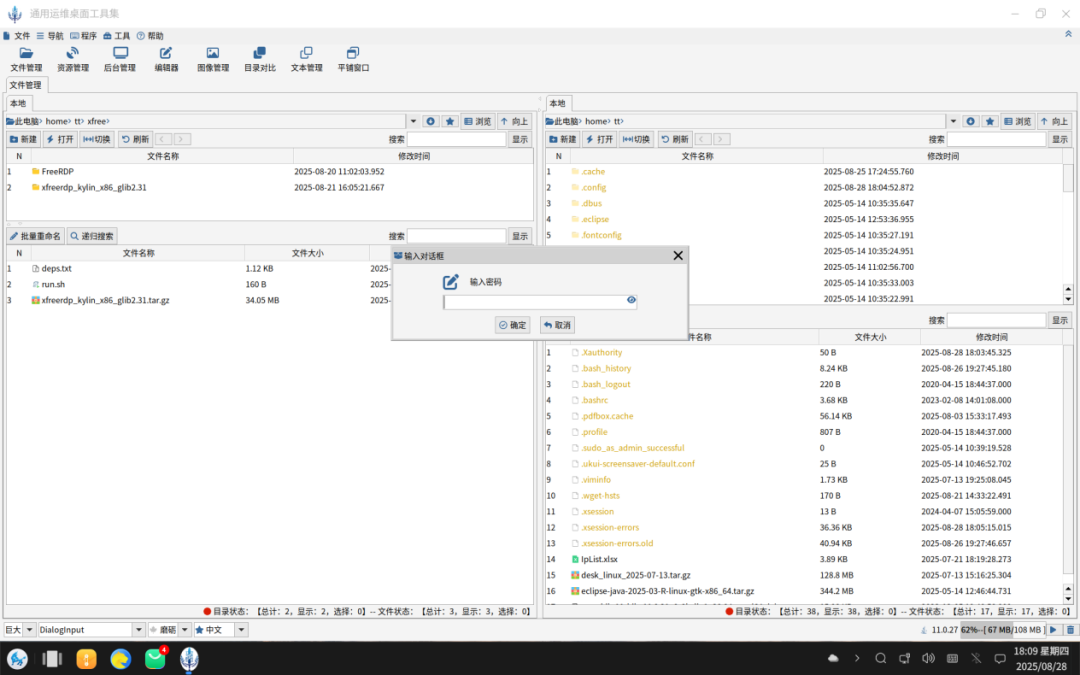This screenshot has width=1080, height=675.
Task: Open the 后台管理 tool
Action: point(120,60)
